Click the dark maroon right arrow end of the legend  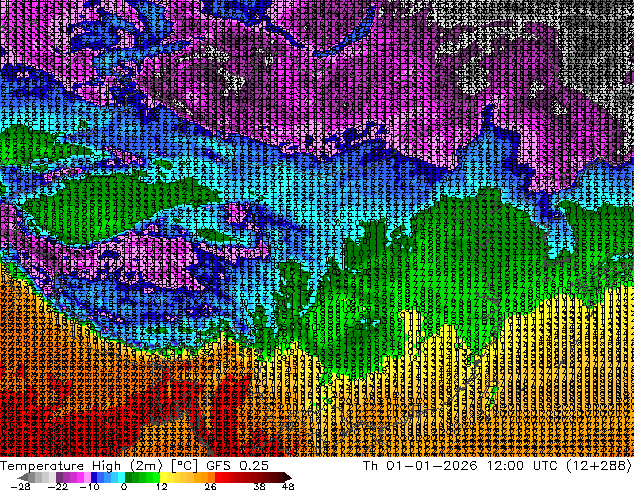point(287,477)
